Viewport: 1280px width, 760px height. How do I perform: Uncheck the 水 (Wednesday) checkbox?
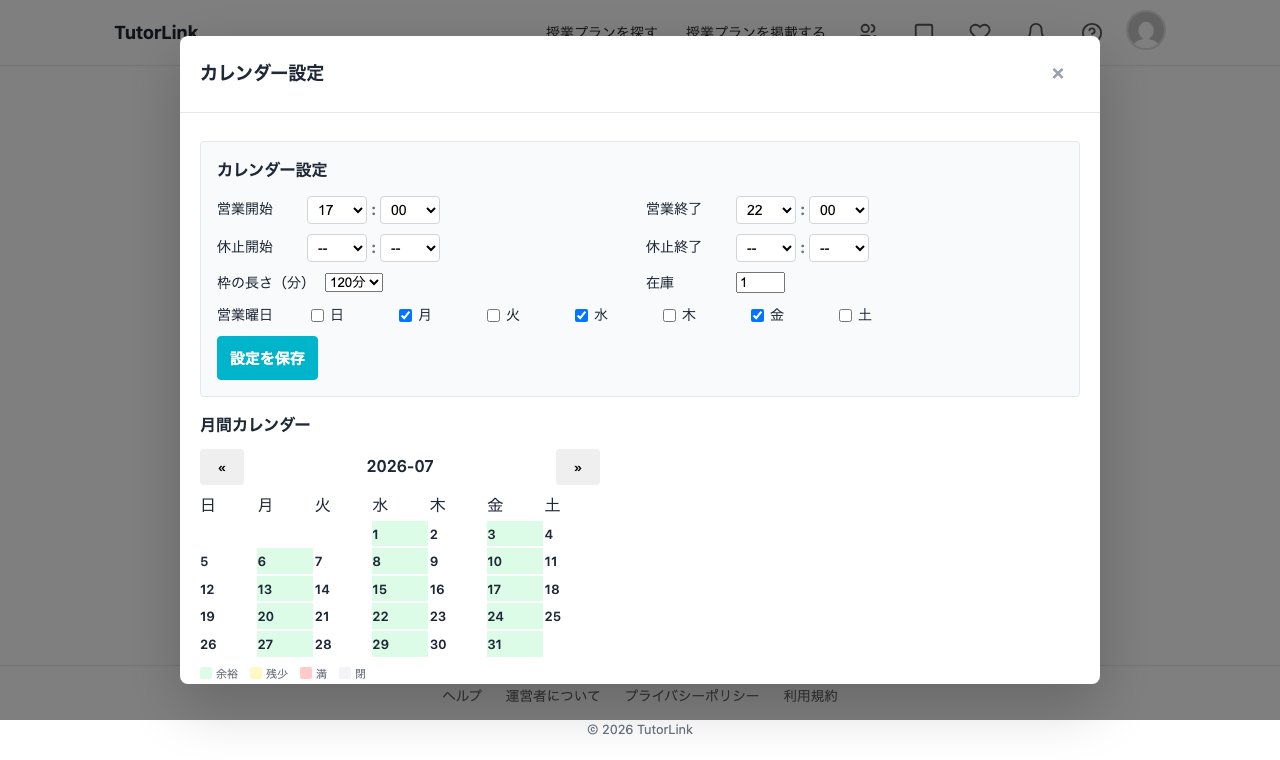pos(581,315)
